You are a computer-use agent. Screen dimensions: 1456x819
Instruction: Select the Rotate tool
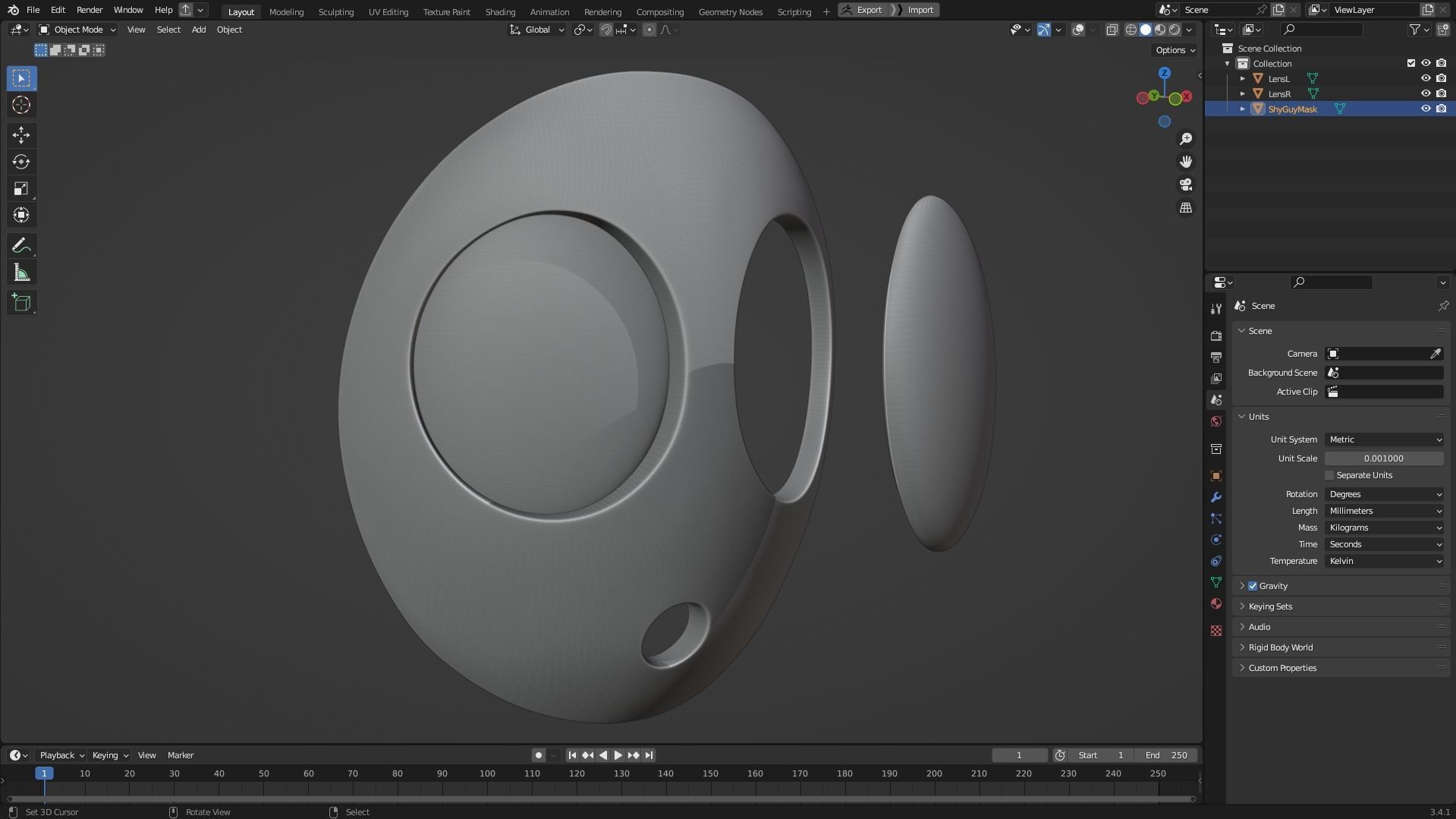(x=21, y=162)
